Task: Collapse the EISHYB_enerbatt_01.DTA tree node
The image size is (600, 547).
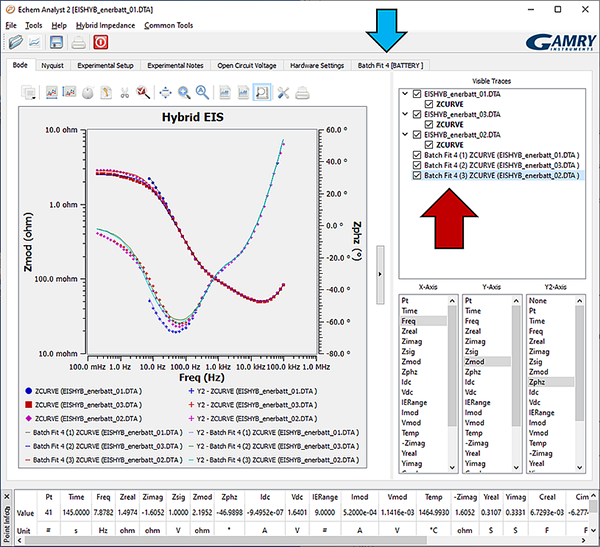Action: pos(405,94)
